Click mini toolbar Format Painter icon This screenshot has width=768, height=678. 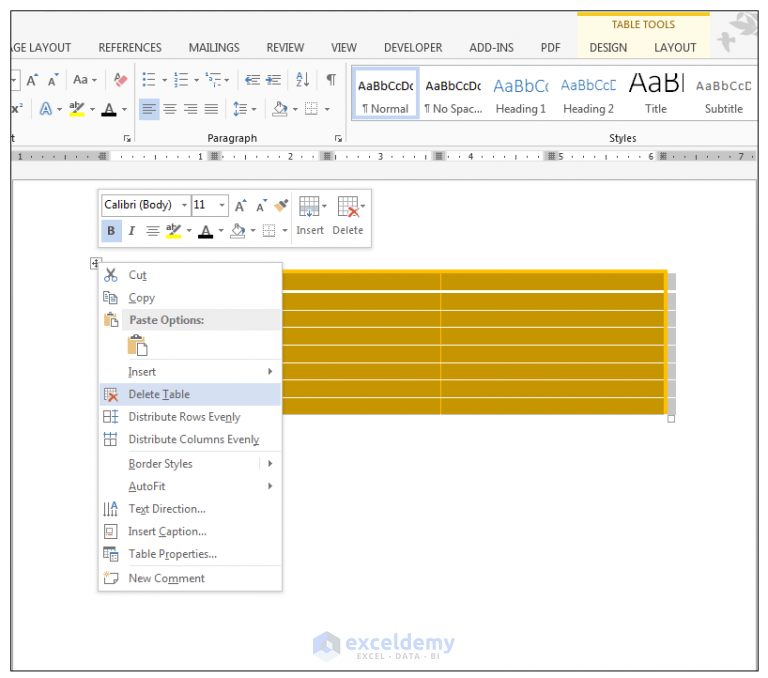281,205
